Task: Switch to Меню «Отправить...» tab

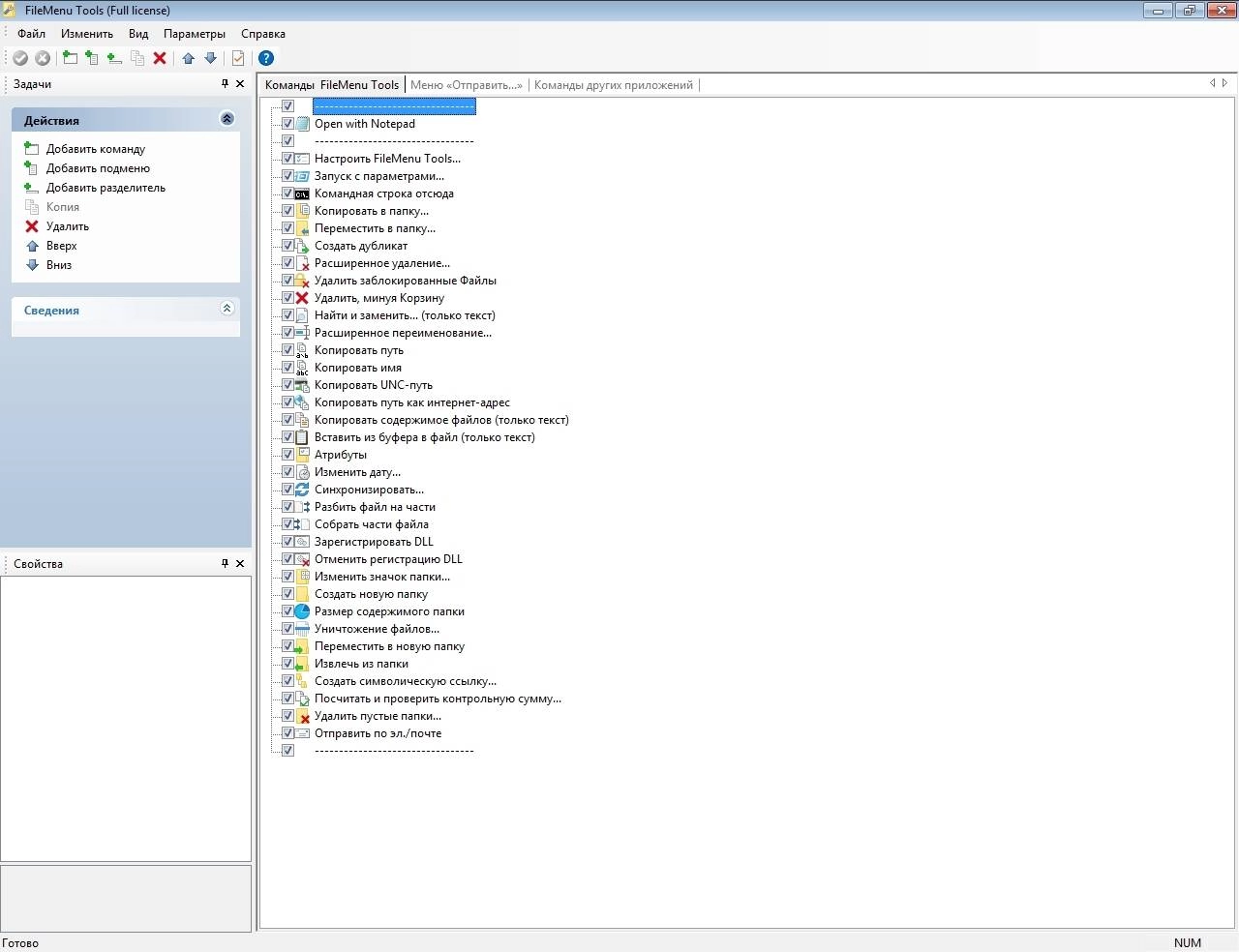Action: (x=467, y=85)
